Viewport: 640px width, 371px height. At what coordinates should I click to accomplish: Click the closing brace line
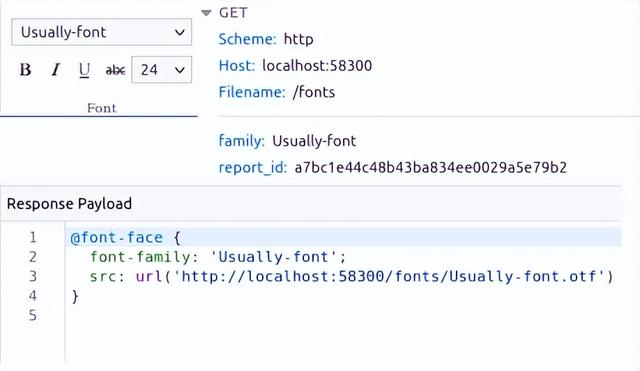75,296
